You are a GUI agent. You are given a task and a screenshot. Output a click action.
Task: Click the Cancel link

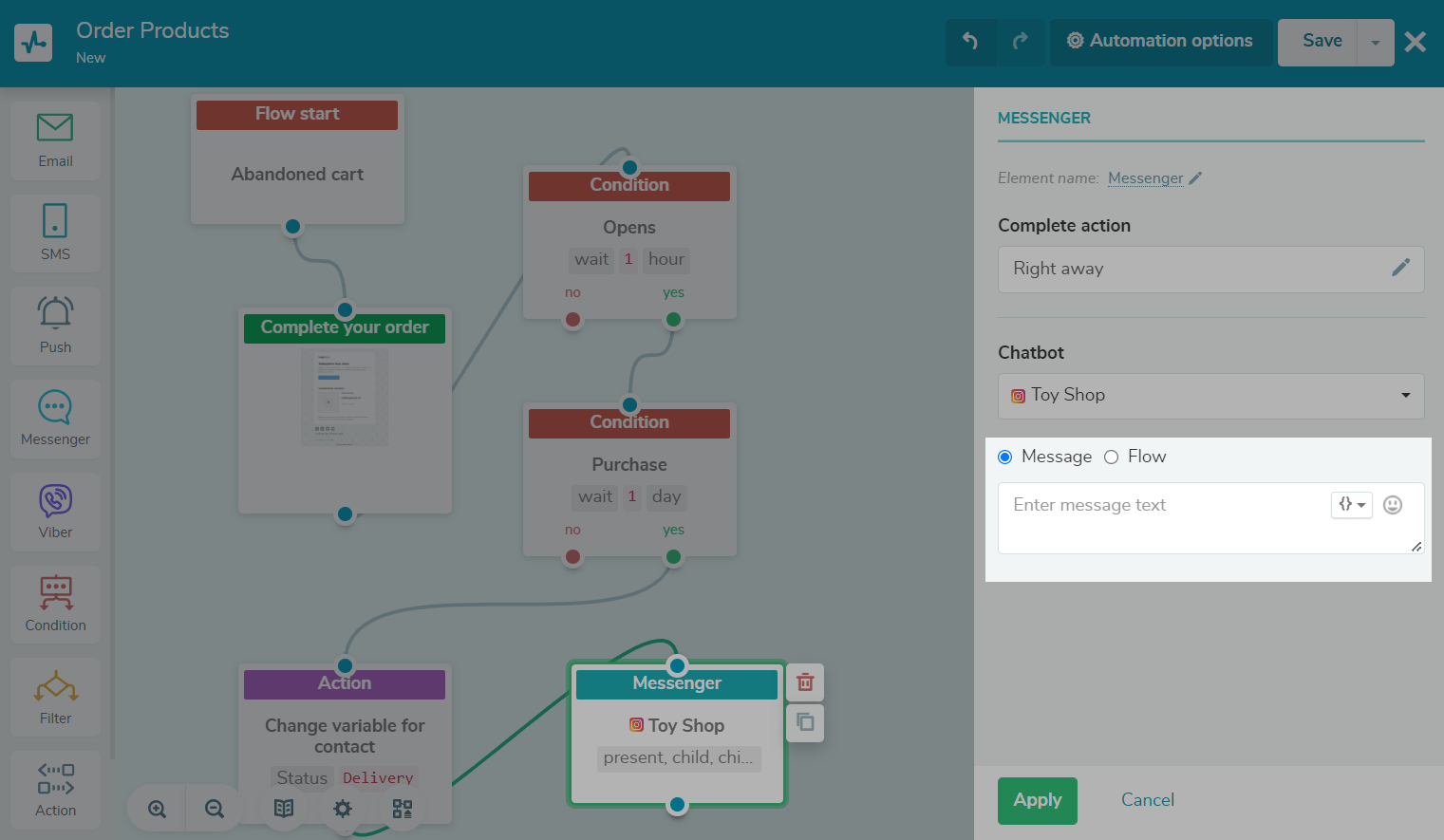(1147, 800)
